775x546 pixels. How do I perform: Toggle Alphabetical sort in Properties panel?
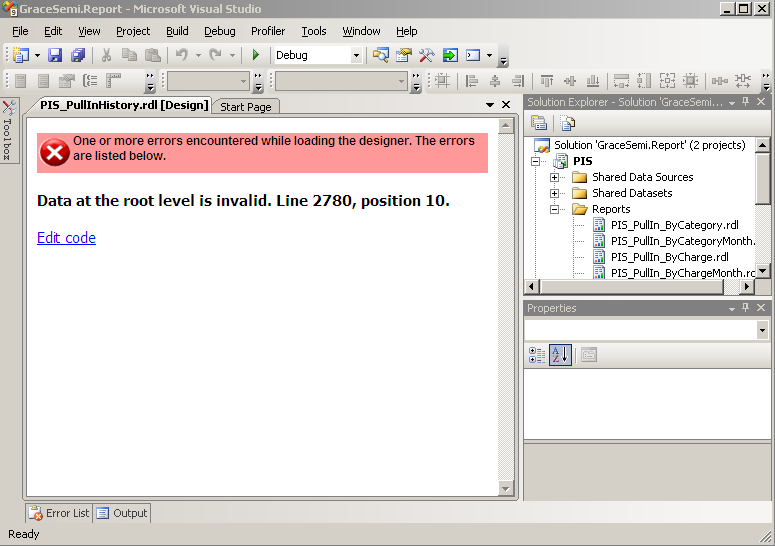click(560, 355)
